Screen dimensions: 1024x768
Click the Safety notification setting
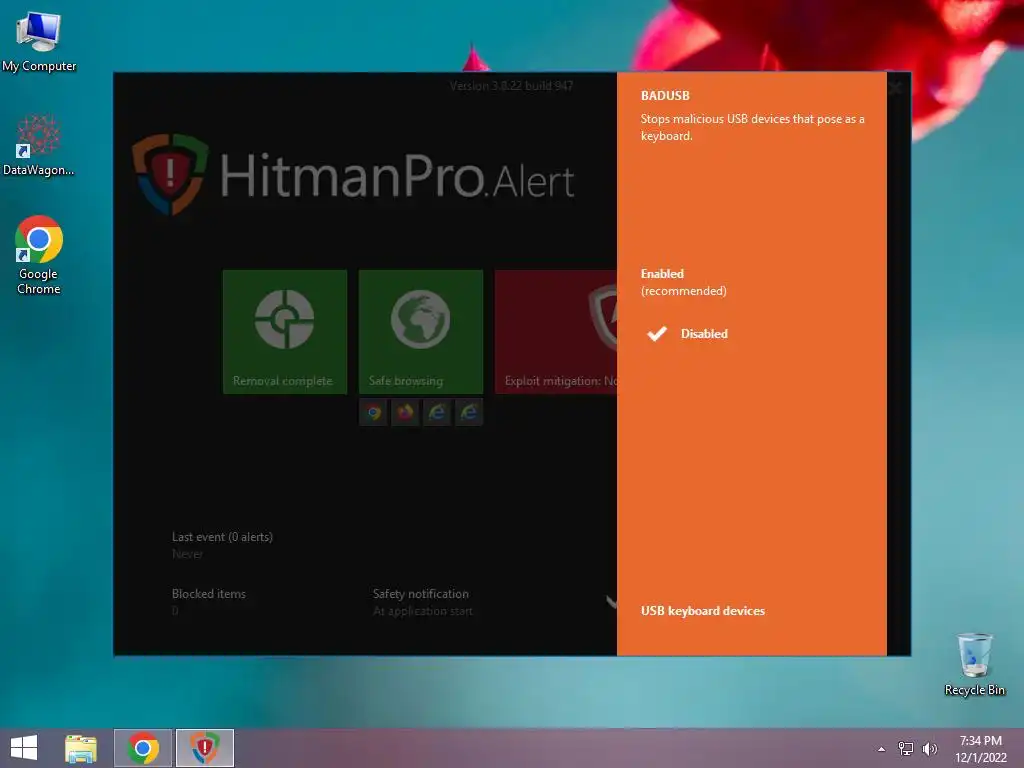[422, 601]
